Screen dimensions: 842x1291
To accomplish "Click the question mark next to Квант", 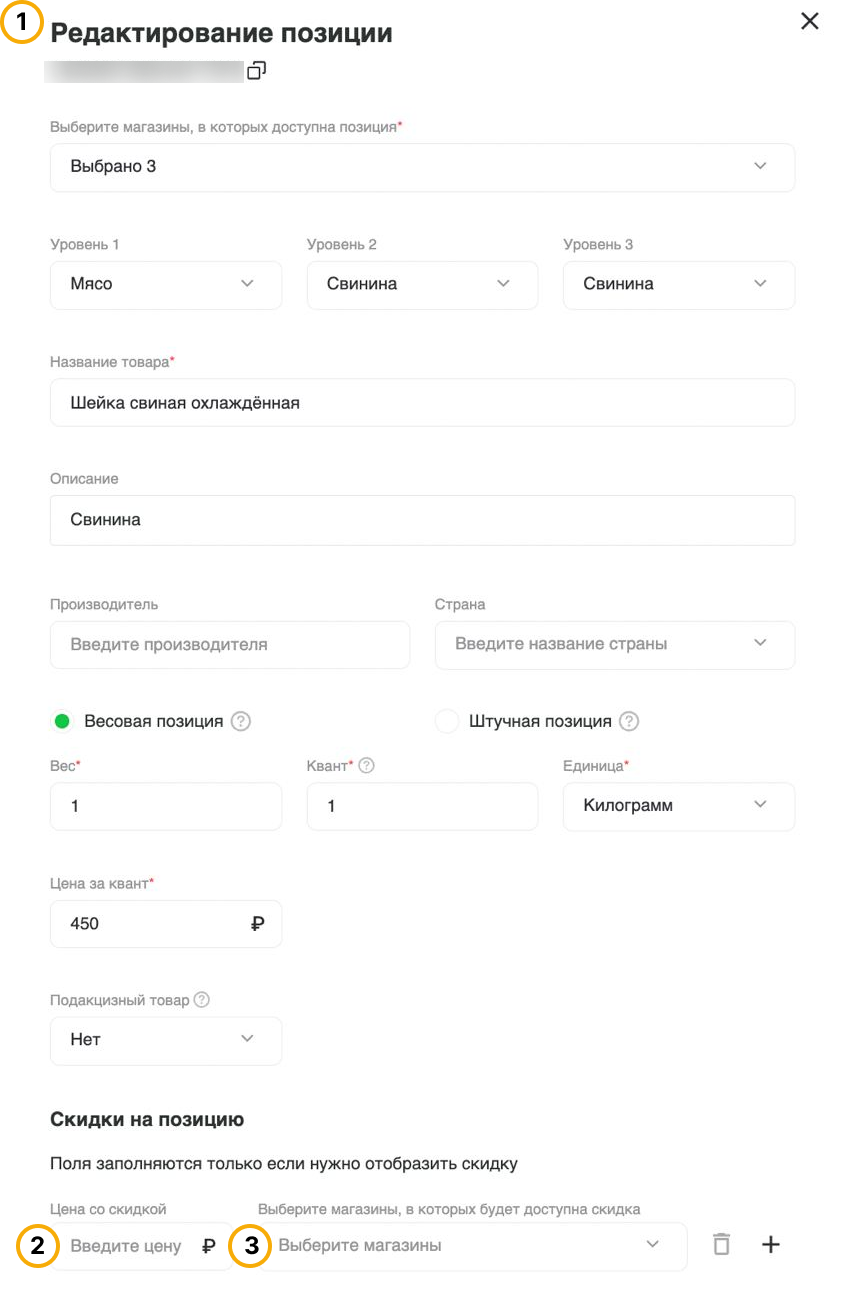I will 366,766.
